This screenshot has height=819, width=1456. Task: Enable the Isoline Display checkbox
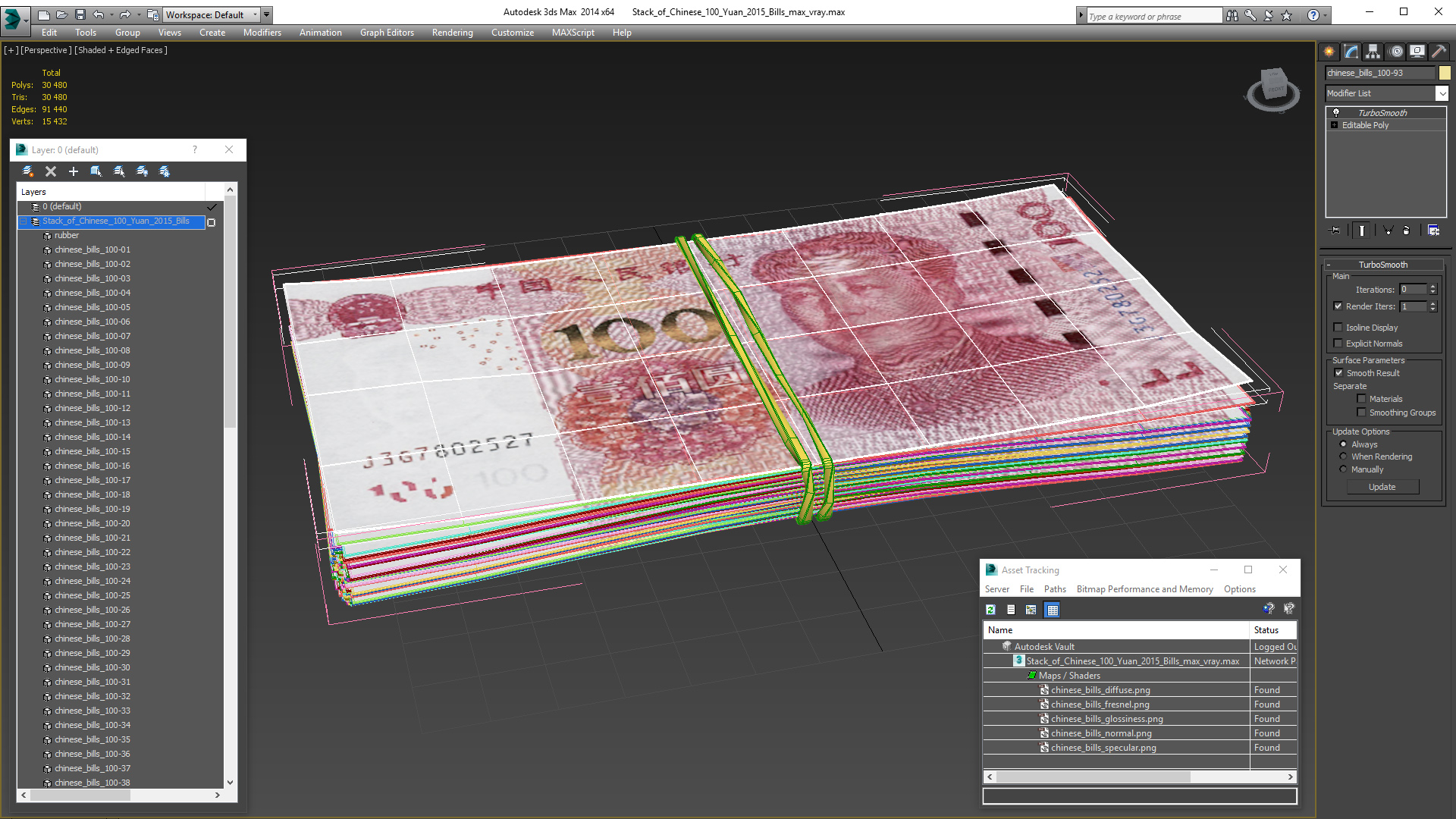click(1338, 328)
